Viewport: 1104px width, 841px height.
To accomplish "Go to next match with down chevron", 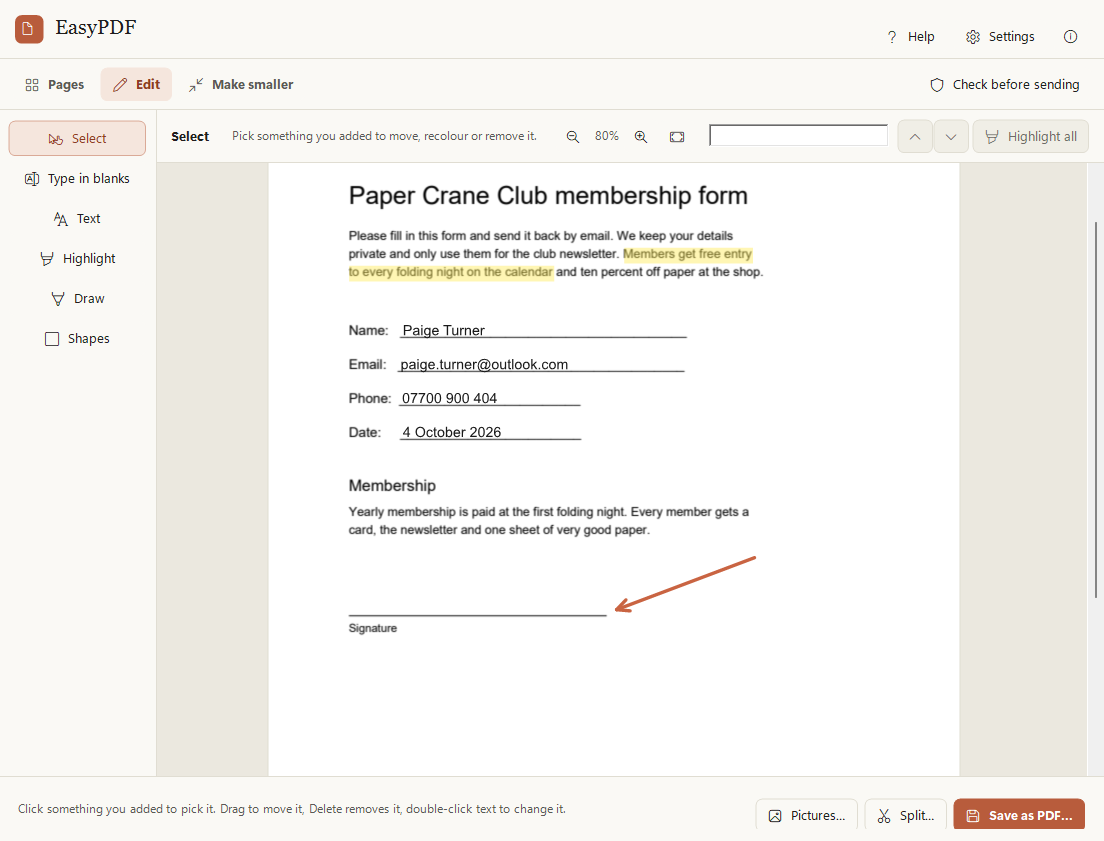I will click(951, 137).
